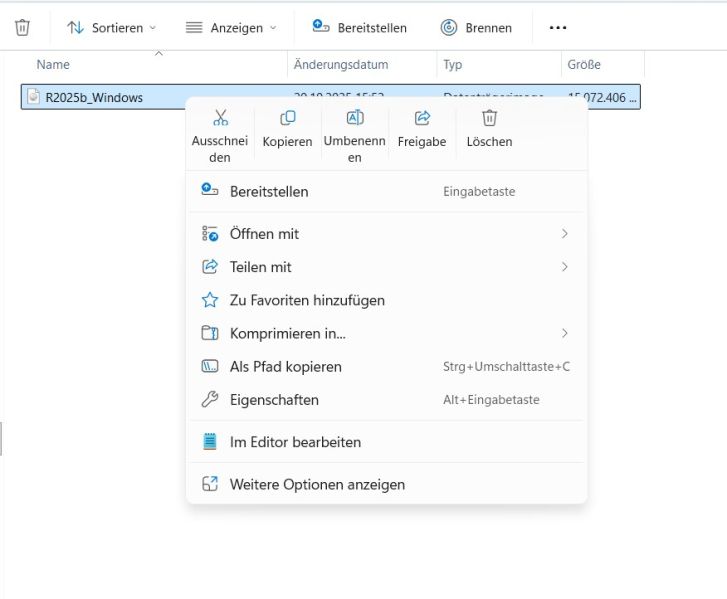Click the Umbenennen rename icon
This screenshot has height=599, width=727.
point(354,118)
